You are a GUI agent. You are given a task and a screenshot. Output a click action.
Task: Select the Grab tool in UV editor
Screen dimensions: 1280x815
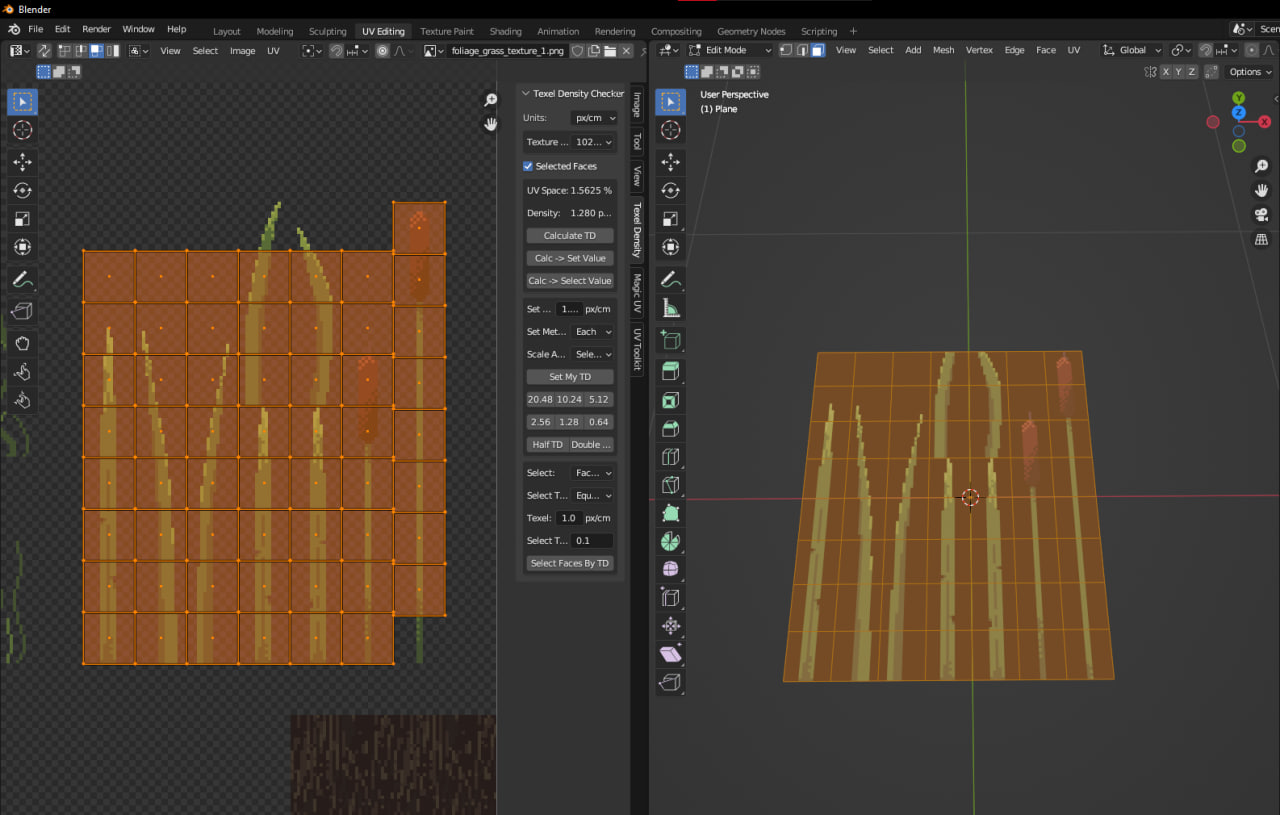pyautogui.click(x=22, y=343)
